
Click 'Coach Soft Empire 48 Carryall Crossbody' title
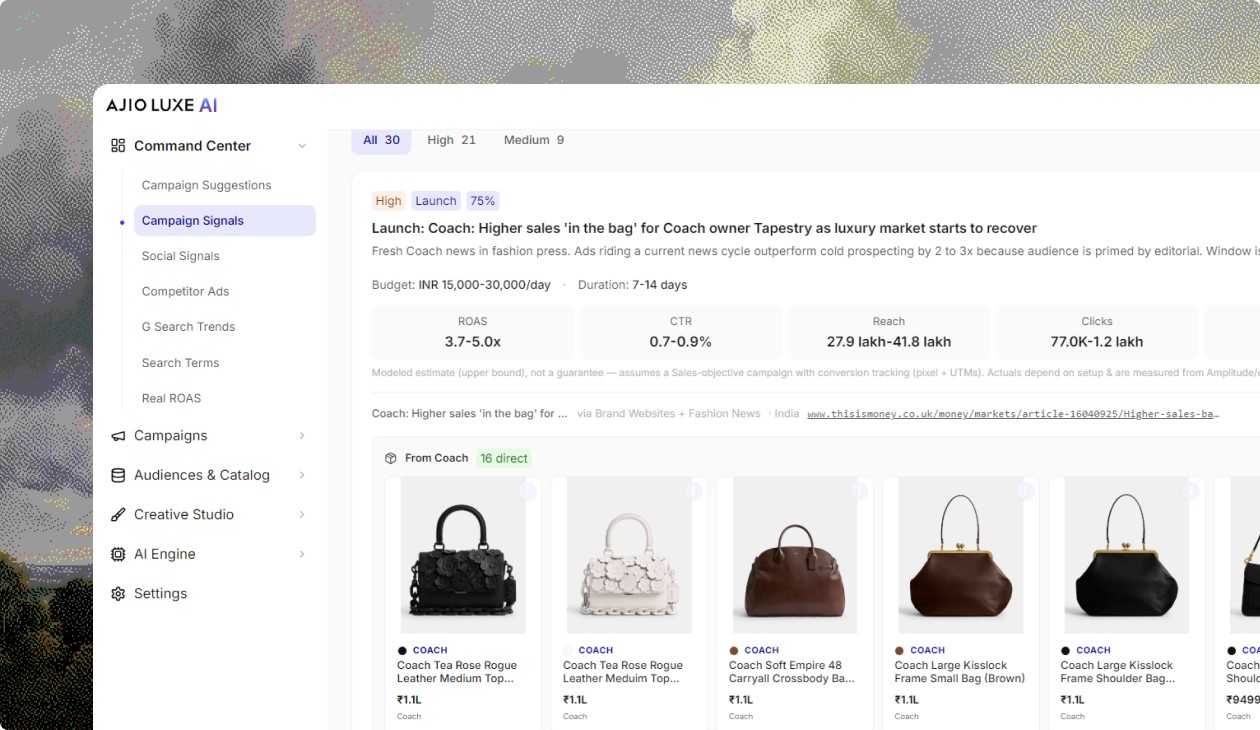click(x=792, y=672)
